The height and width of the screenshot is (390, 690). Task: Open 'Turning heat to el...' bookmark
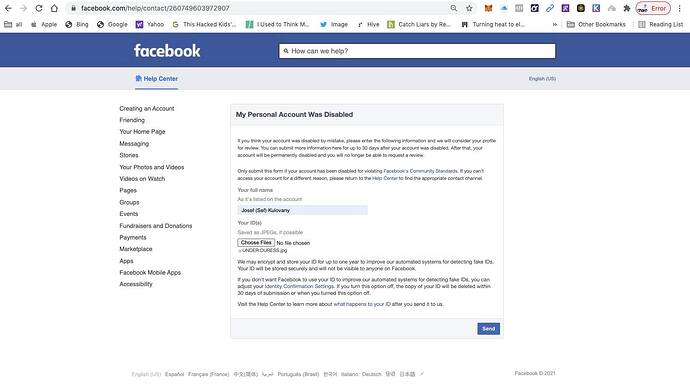(x=493, y=25)
